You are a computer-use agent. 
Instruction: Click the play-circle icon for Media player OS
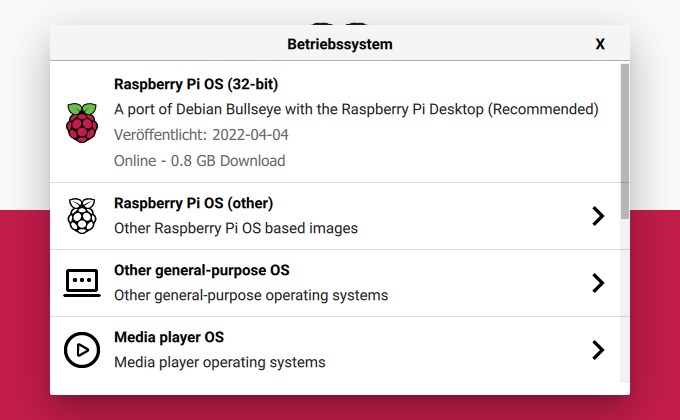pyautogui.click(x=82, y=350)
